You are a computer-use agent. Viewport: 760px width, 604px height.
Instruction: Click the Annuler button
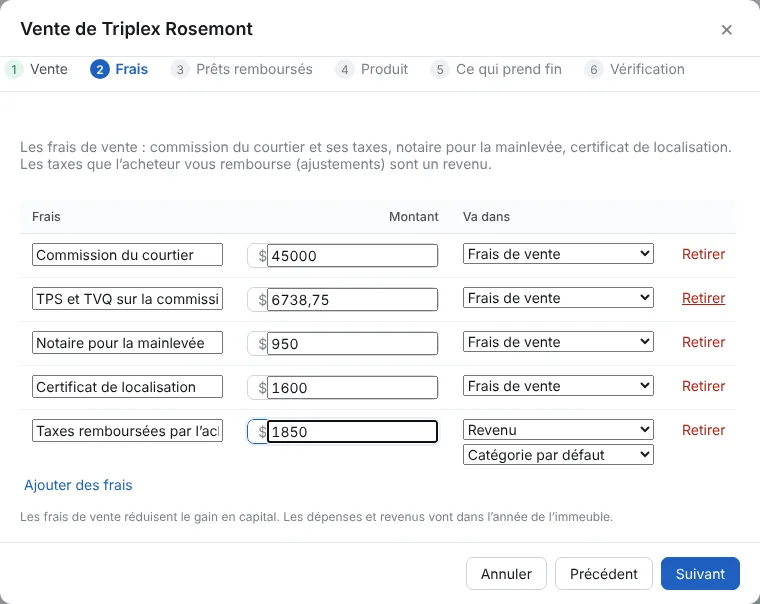tap(506, 574)
